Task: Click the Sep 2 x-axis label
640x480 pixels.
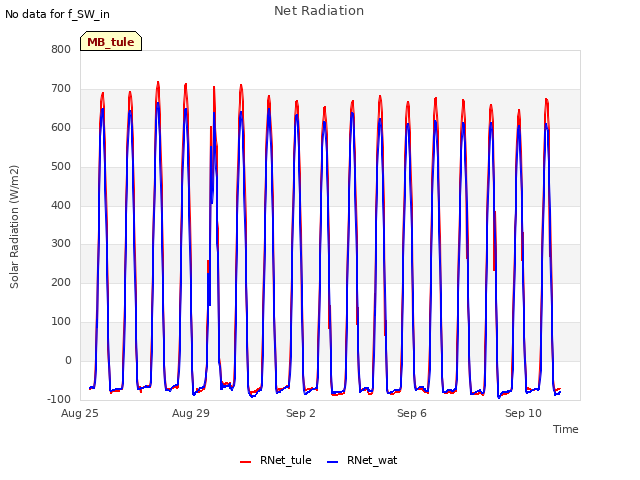Action: (301, 413)
